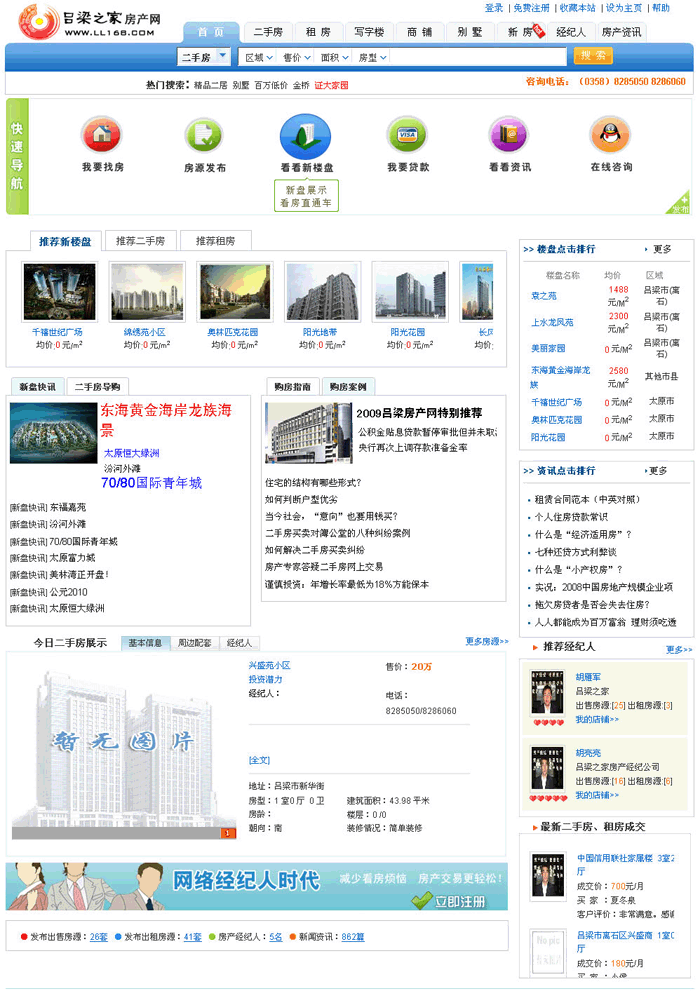
Task: Expand the 房型 filter dropdown
Action: tap(372, 57)
